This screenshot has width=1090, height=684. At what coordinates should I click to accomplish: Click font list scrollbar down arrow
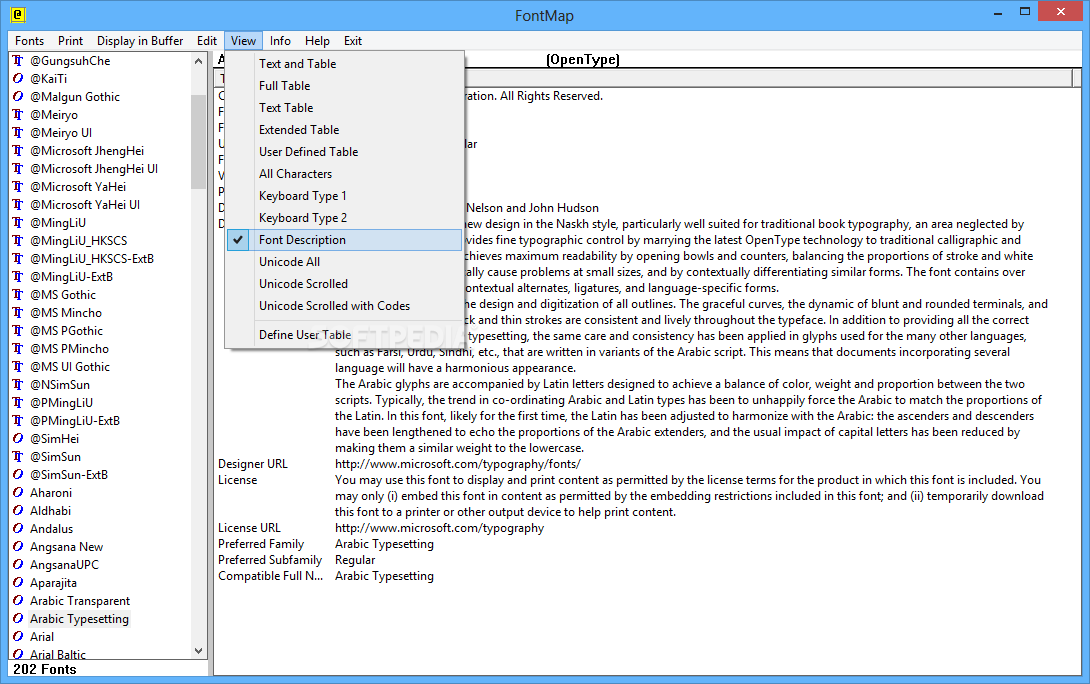pos(199,651)
